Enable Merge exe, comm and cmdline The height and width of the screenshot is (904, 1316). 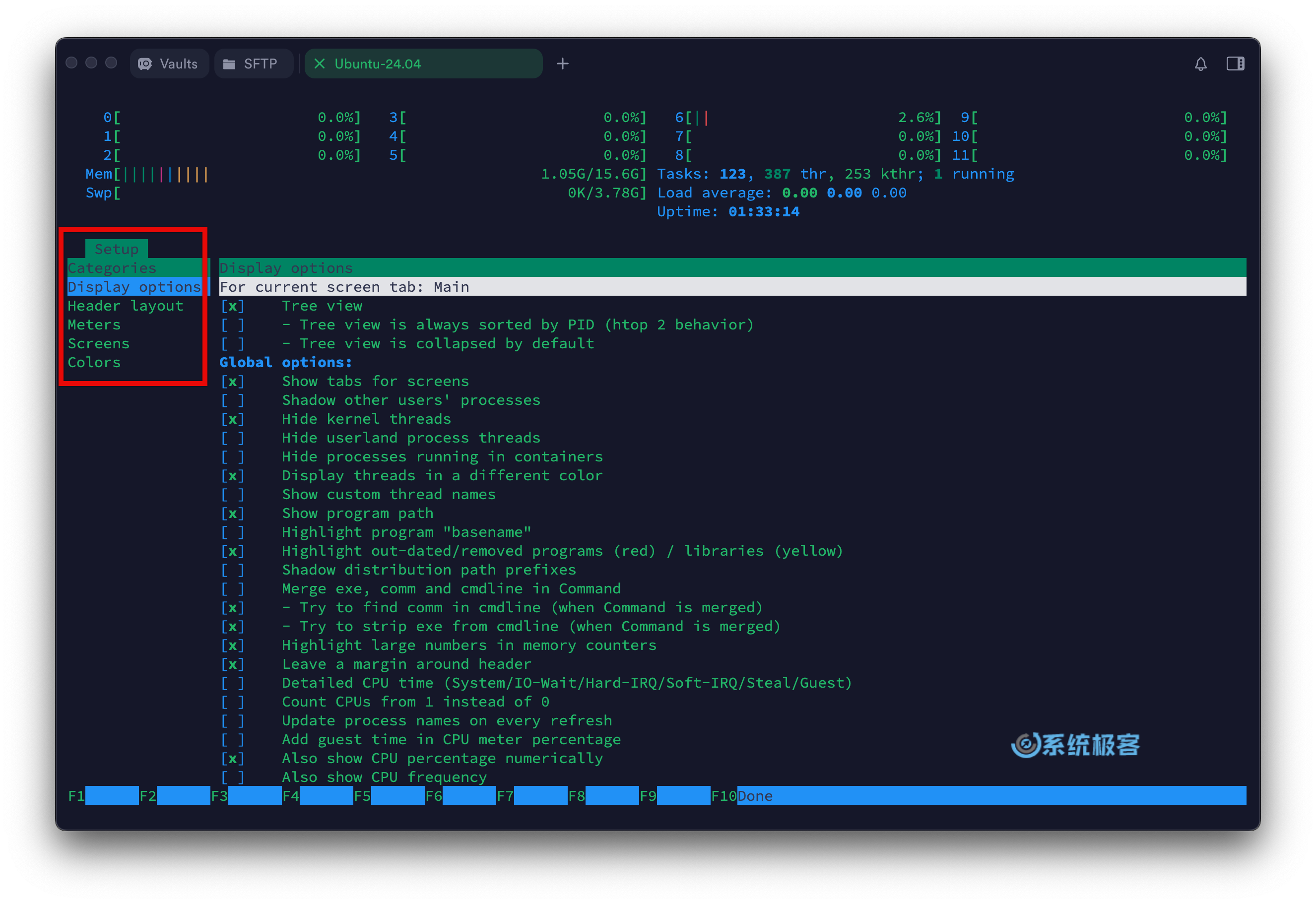(232, 588)
